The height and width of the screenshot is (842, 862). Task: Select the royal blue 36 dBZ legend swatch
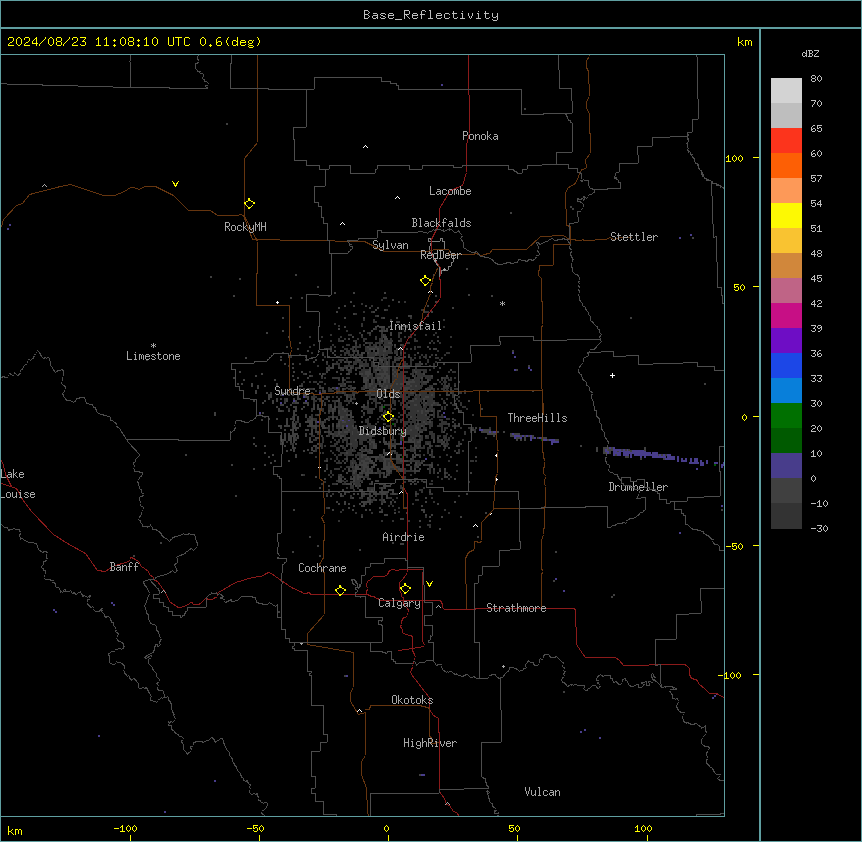786,365
